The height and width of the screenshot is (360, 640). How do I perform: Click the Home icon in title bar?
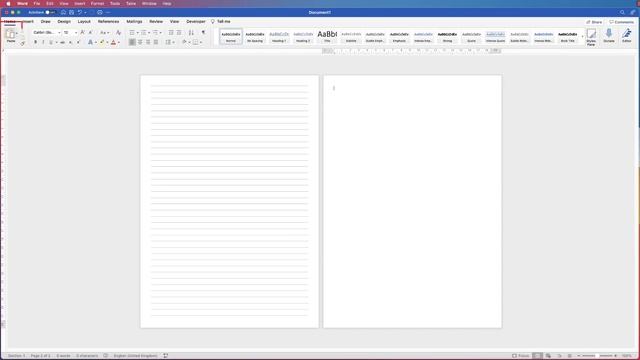[x=63, y=12]
